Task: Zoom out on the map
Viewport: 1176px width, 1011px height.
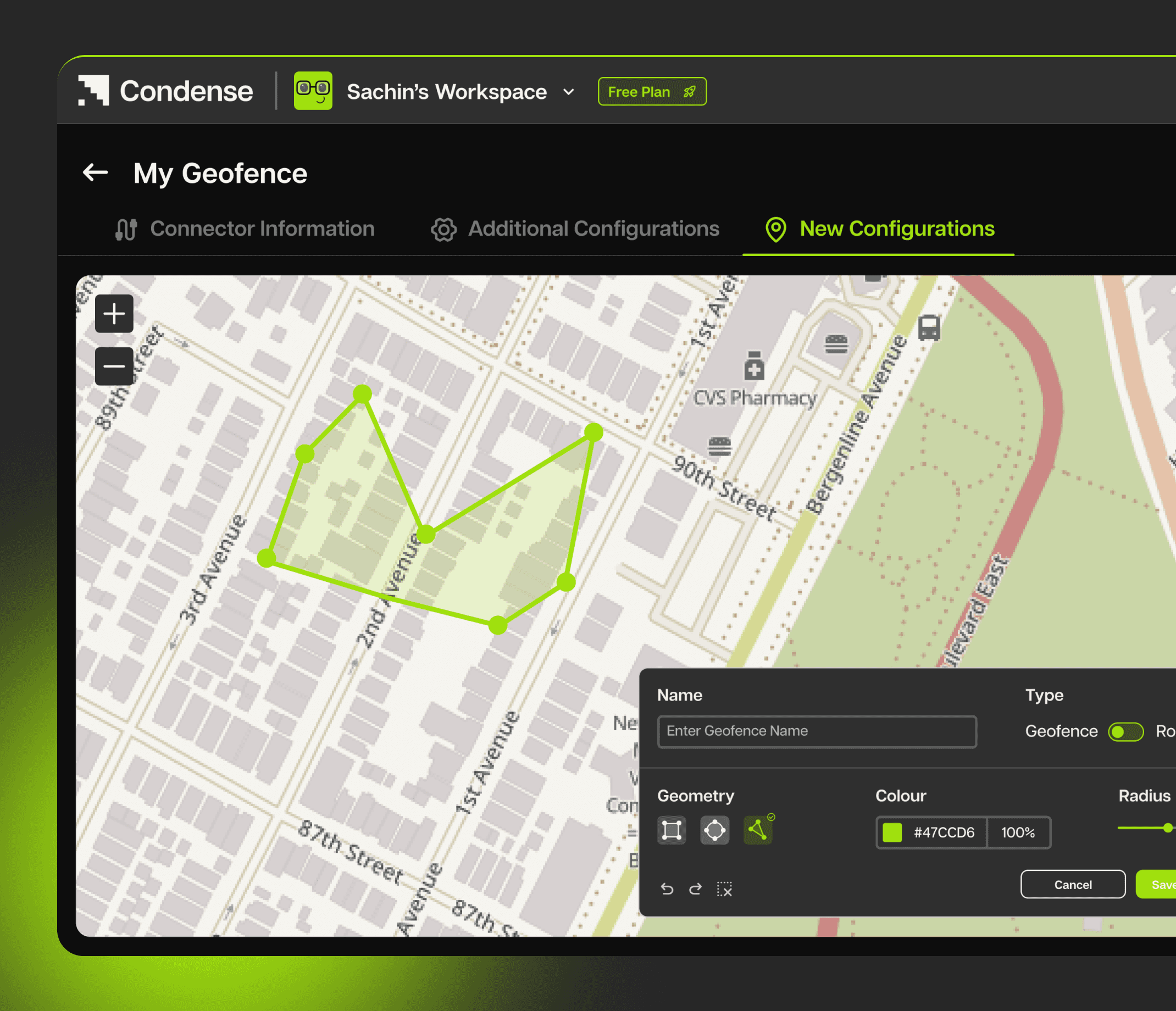Action: [114, 366]
